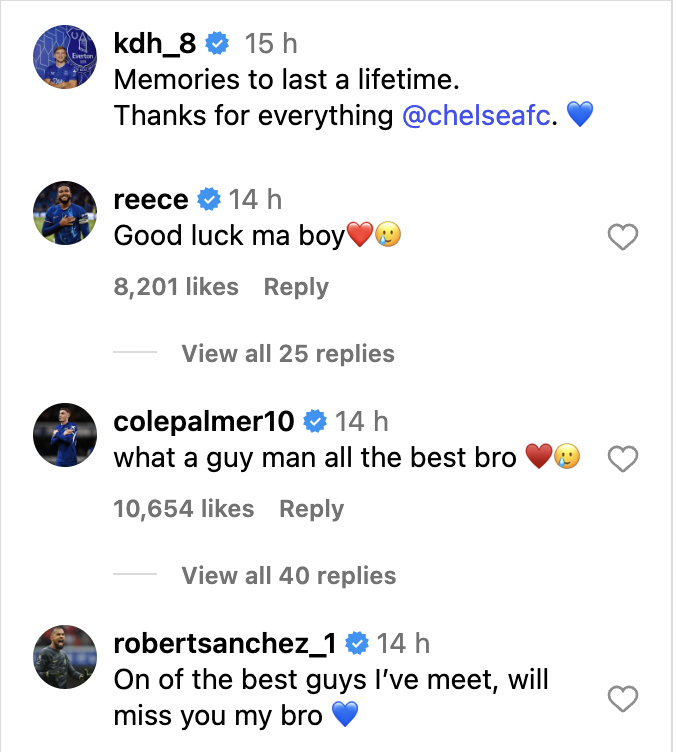Like robertsanchez_1's comment heart icon

[623, 699]
